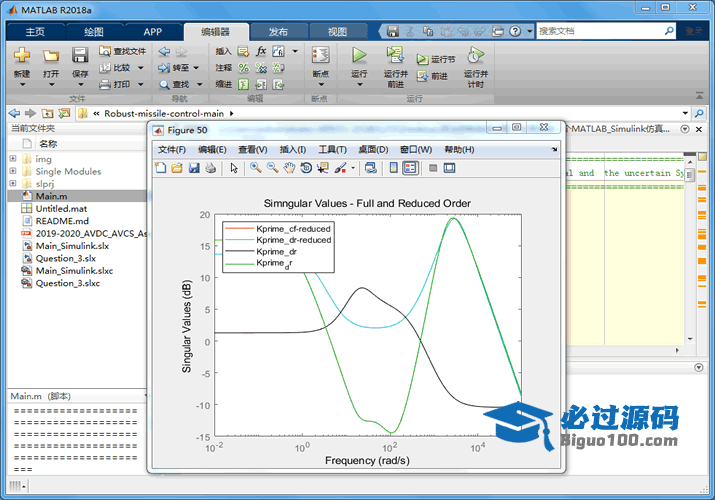Click Run and Time icon

tap(475, 55)
